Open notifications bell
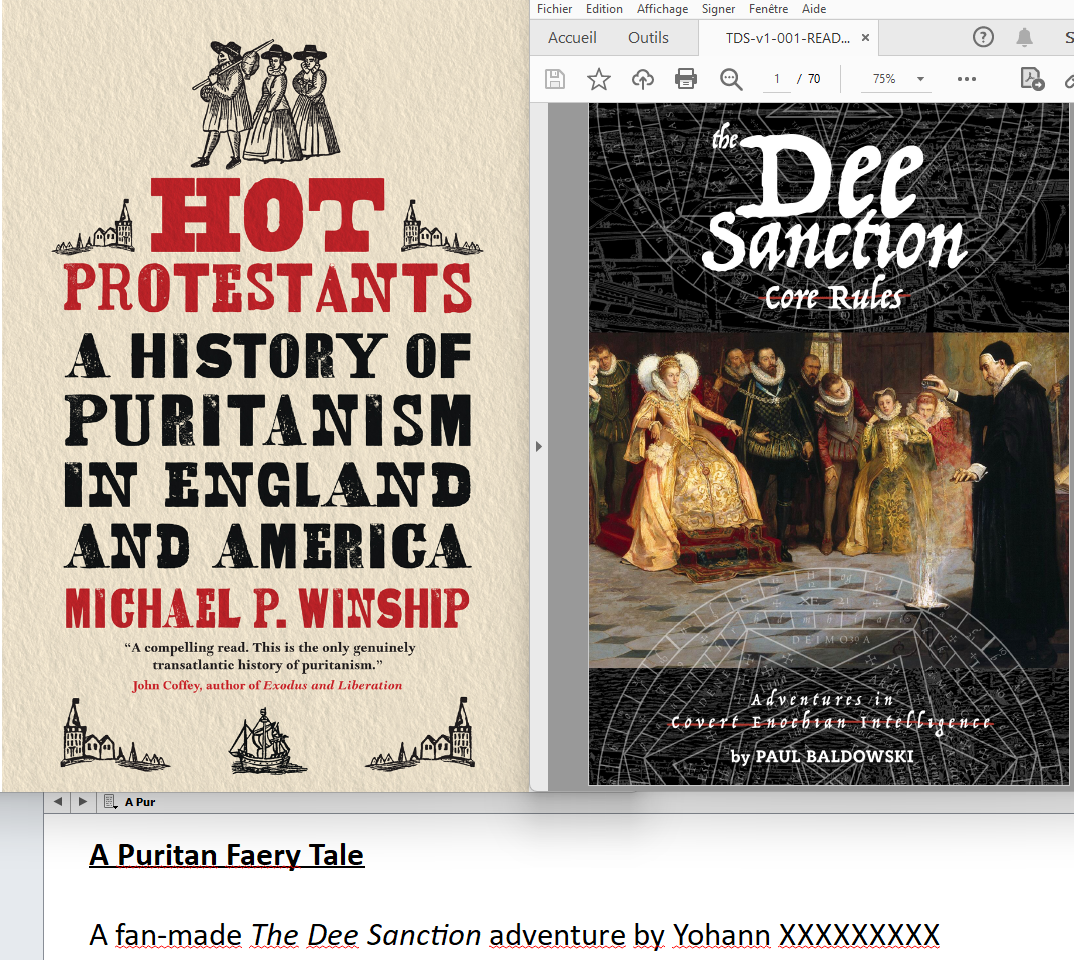This screenshot has height=960, width=1074. pyautogui.click(x=1024, y=38)
